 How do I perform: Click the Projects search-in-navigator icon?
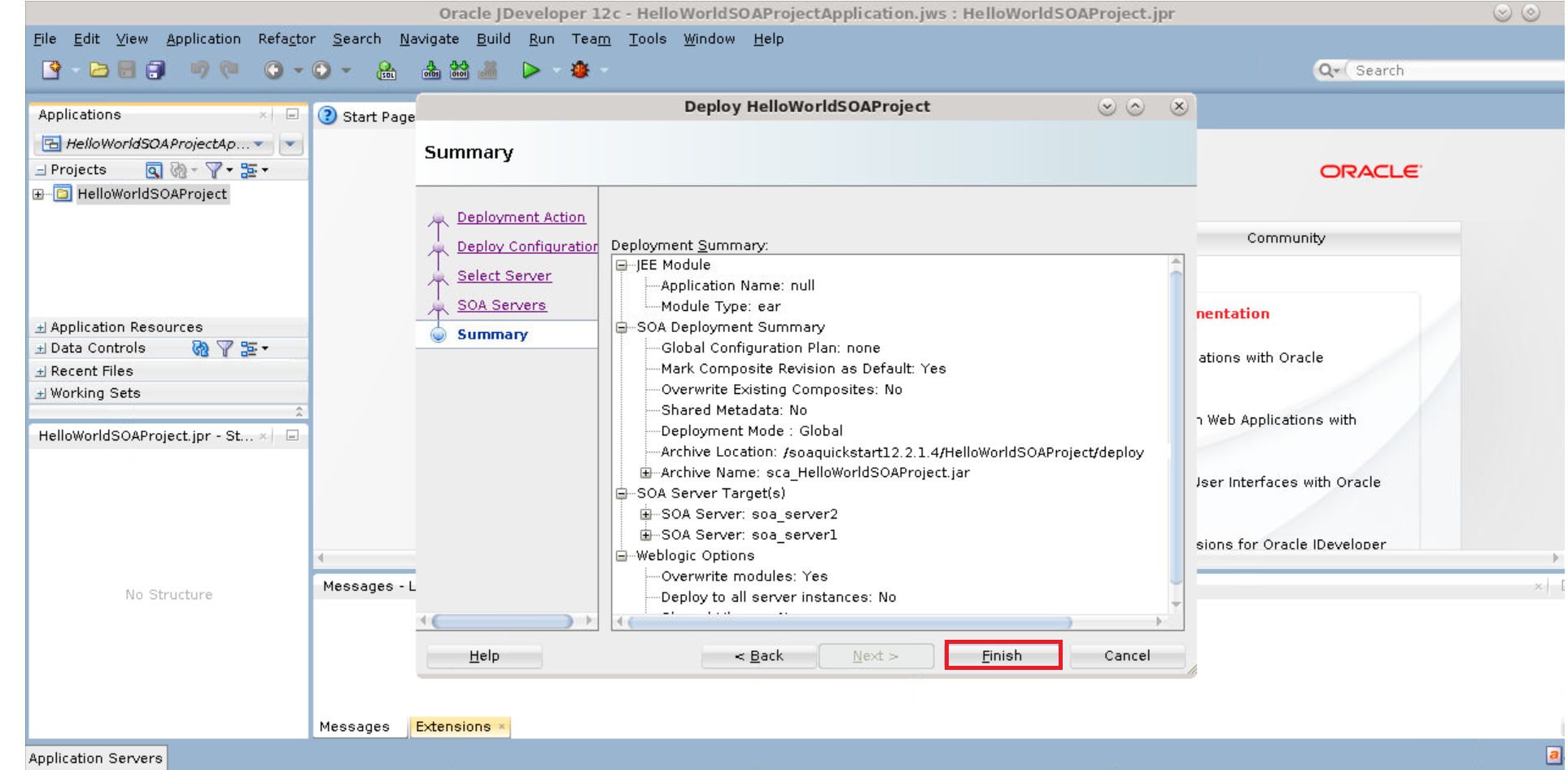(154, 170)
